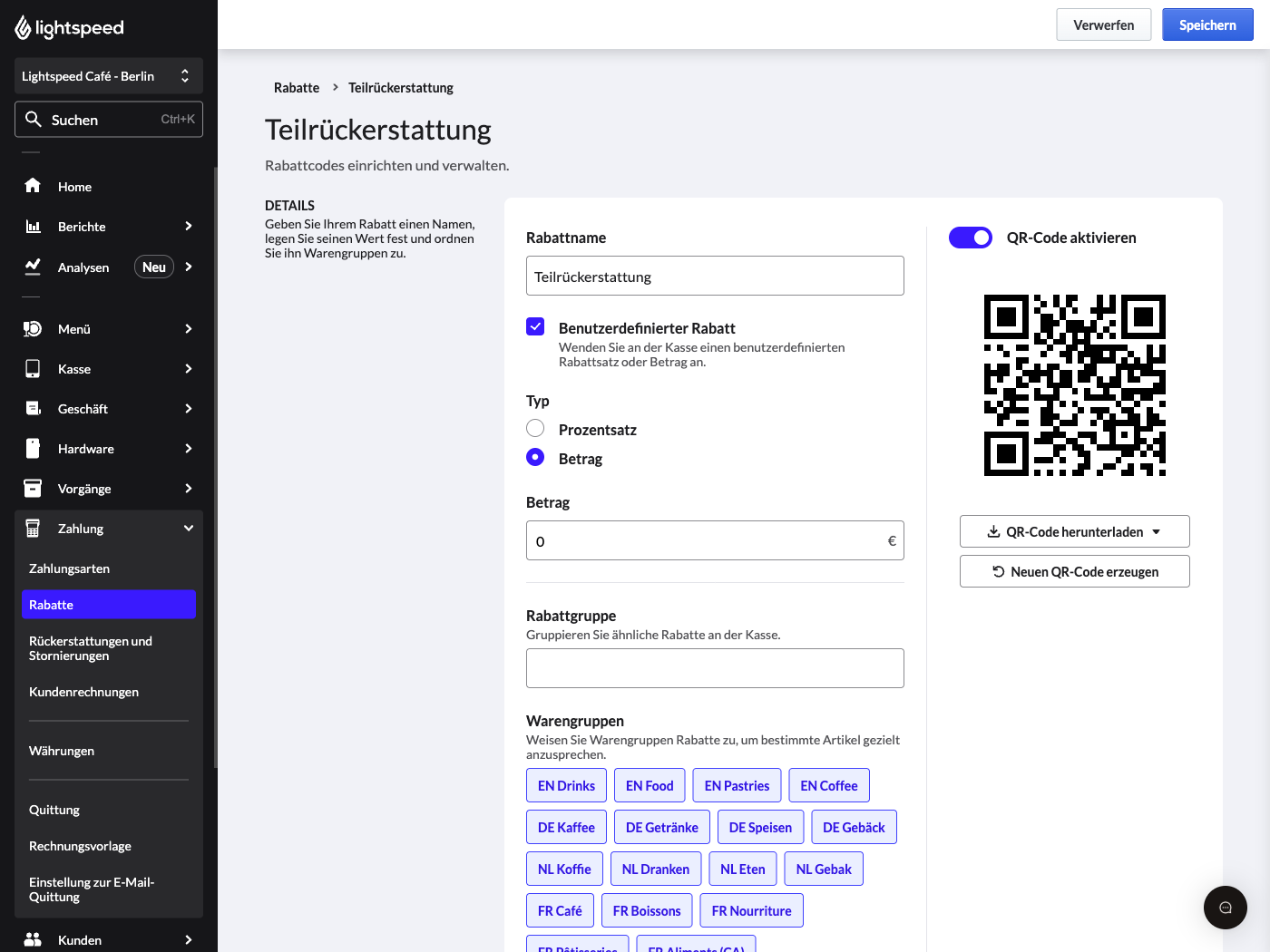The image size is (1270, 952).
Task: Click the Geschäft store icon
Action: point(33,408)
